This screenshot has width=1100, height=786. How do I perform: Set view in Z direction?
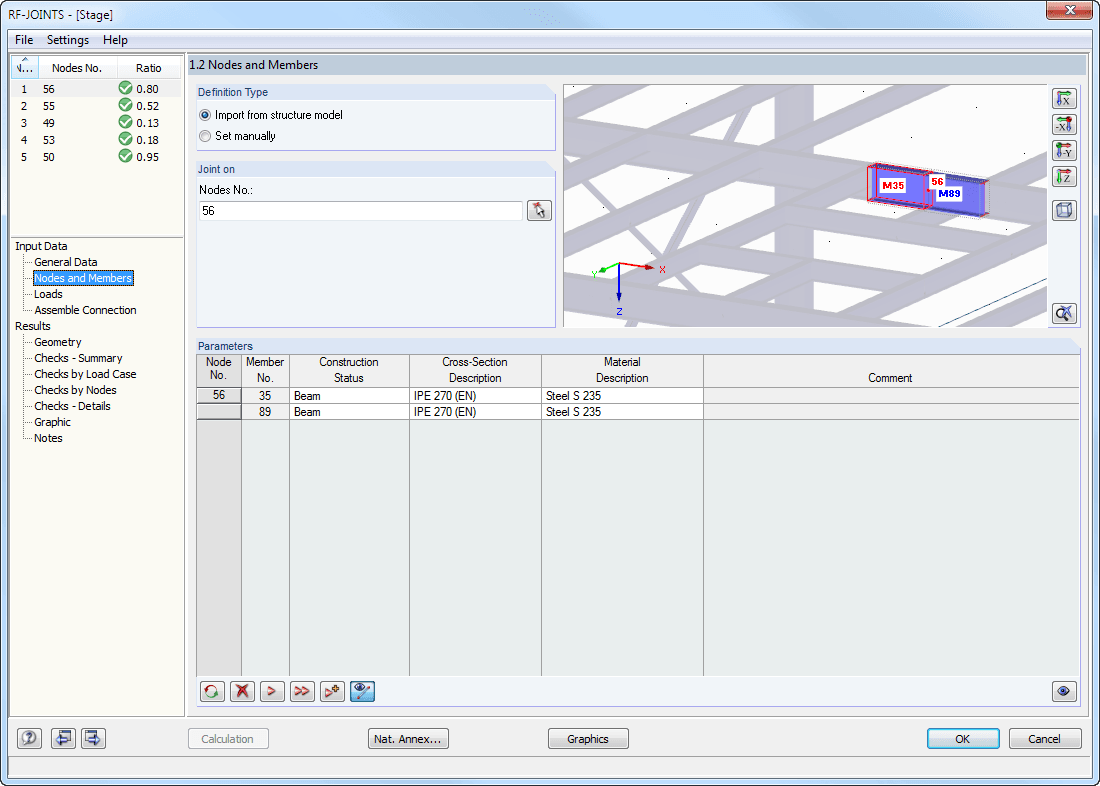pos(1064,176)
